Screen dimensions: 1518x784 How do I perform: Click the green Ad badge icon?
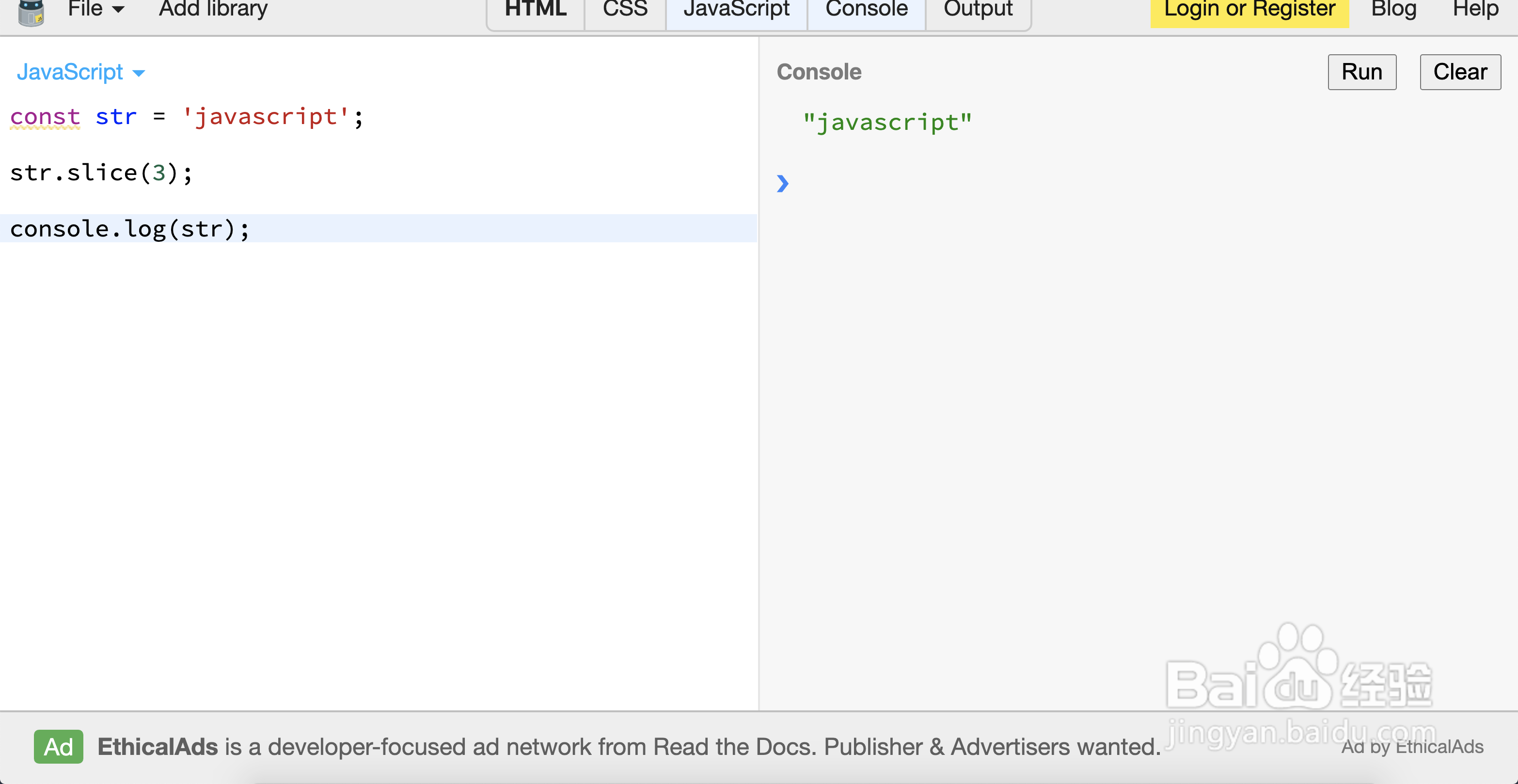pos(58,746)
